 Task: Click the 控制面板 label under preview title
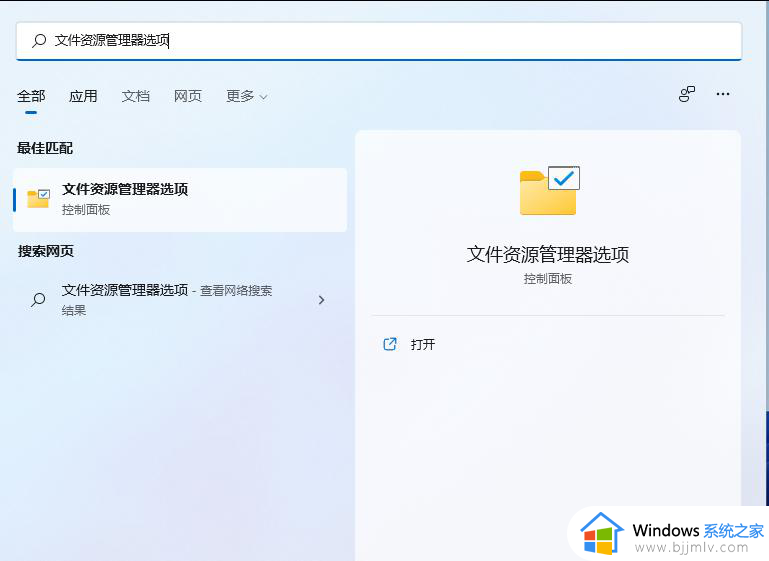[x=548, y=279]
